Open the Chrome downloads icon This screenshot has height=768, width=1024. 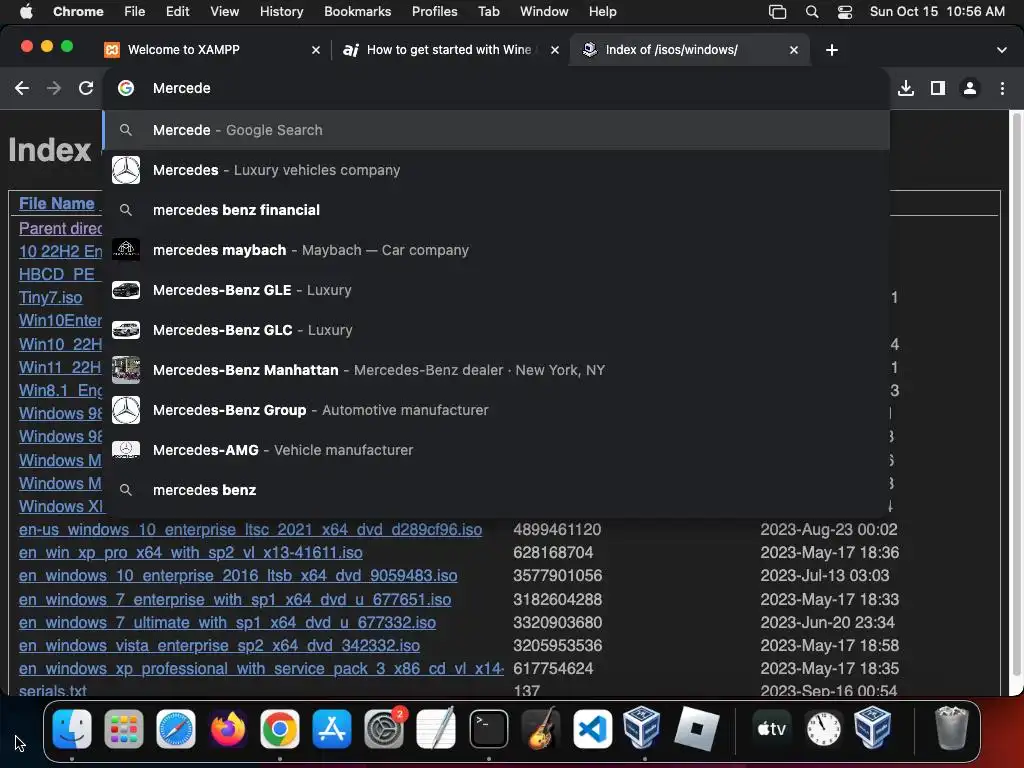pyautogui.click(x=906, y=88)
